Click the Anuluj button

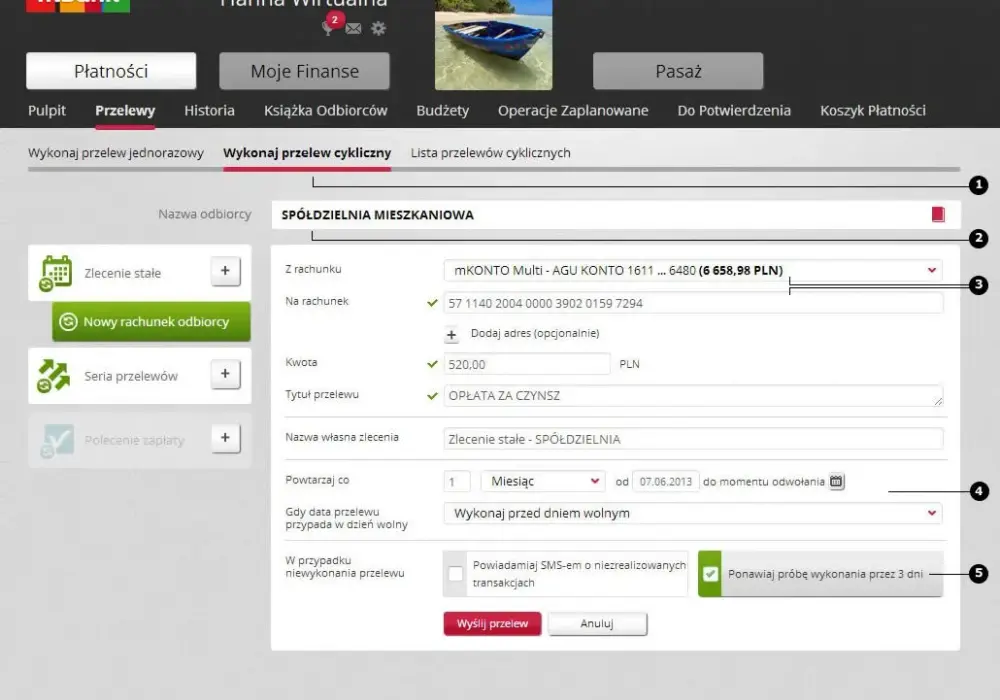(597, 623)
